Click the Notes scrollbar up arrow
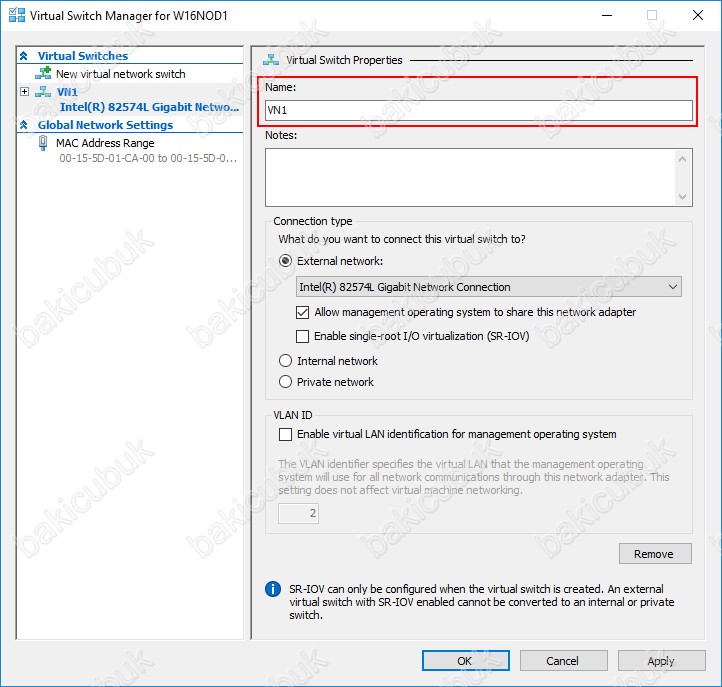This screenshot has width=722, height=687. (682, 159)
